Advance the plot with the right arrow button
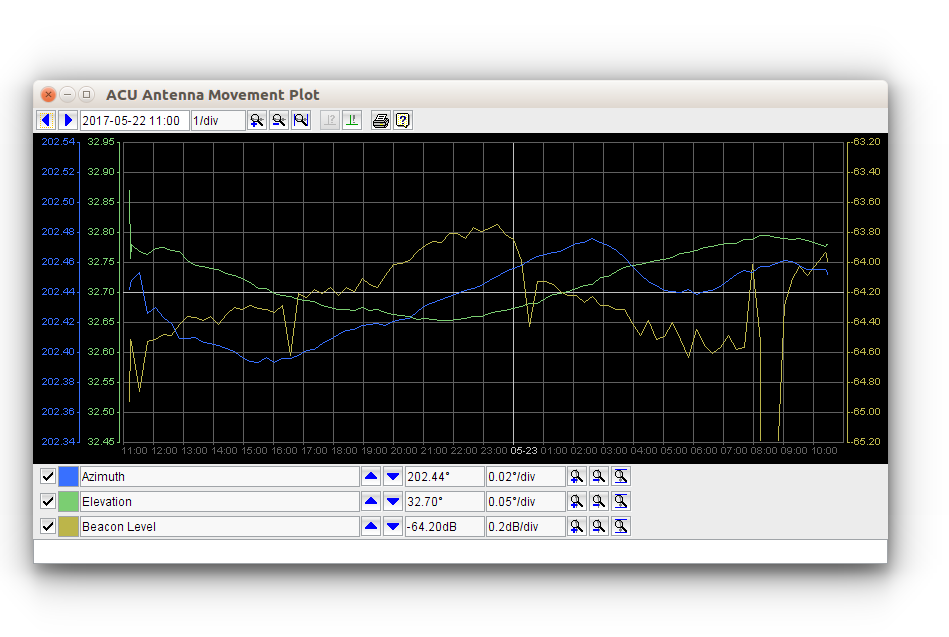Image resolution: width=949 pixels, height=637 pixels. pos(67,120)
